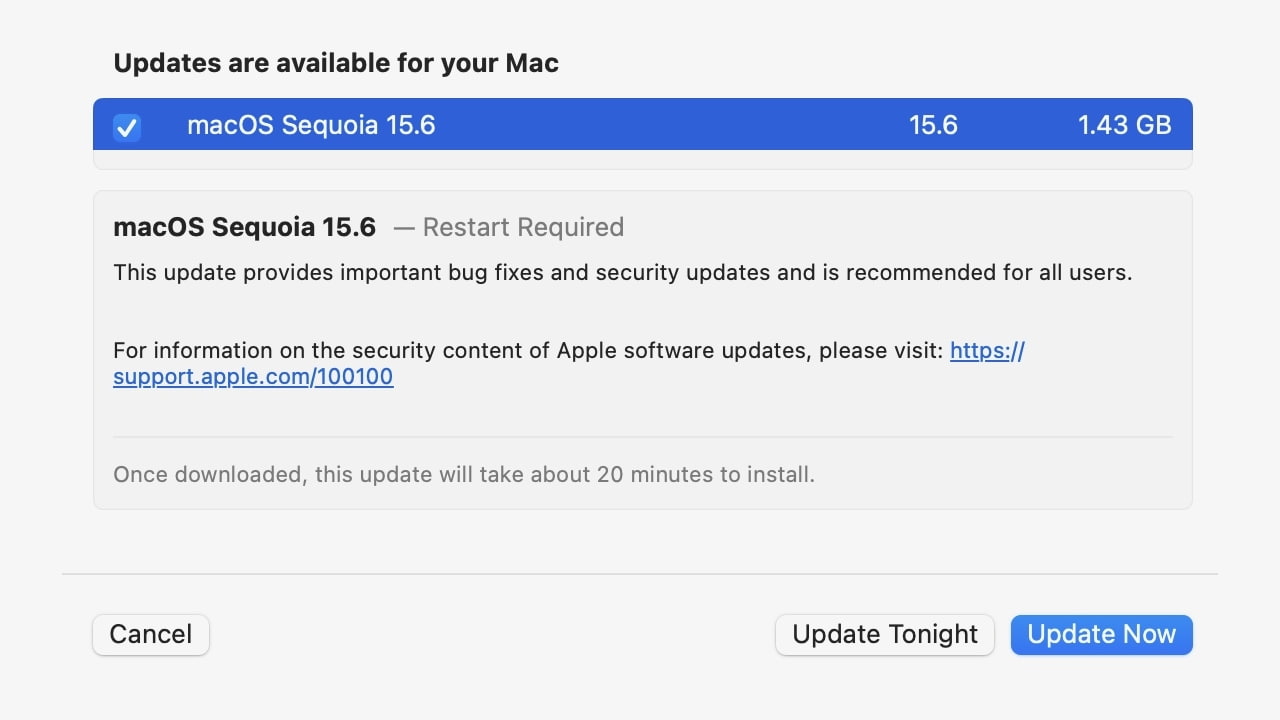Click the 1.43 GB download size

1124,125
